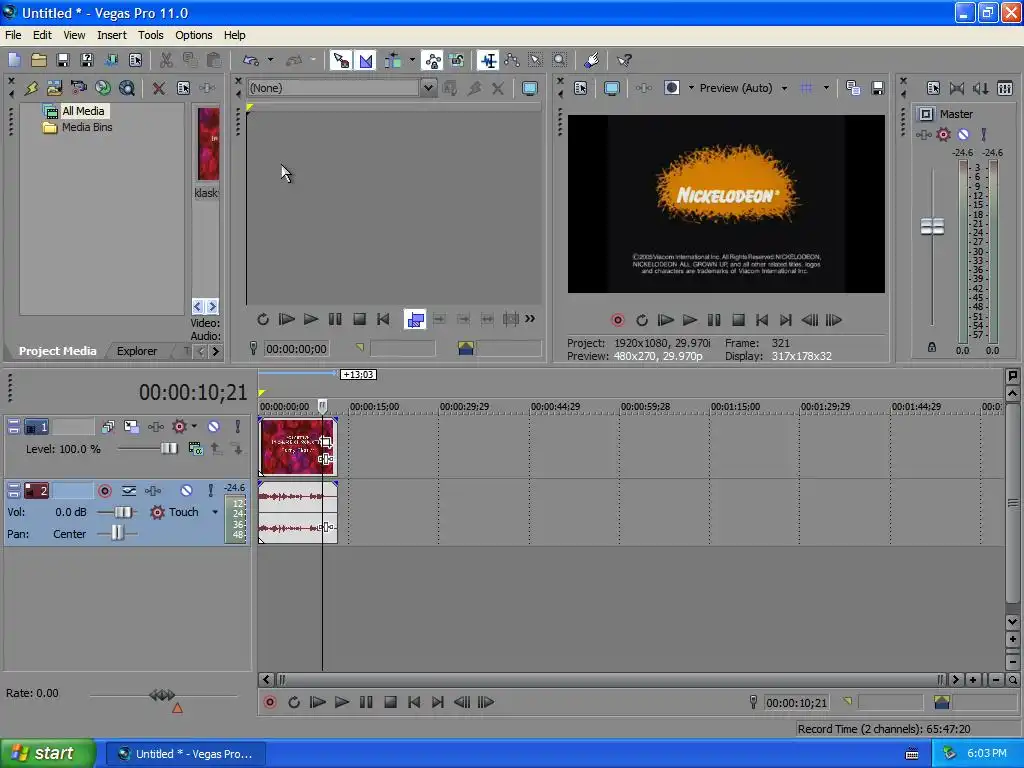Click Record in the timeline transport bar
The image size is (1024, 768).
click(x=270, y=702)
